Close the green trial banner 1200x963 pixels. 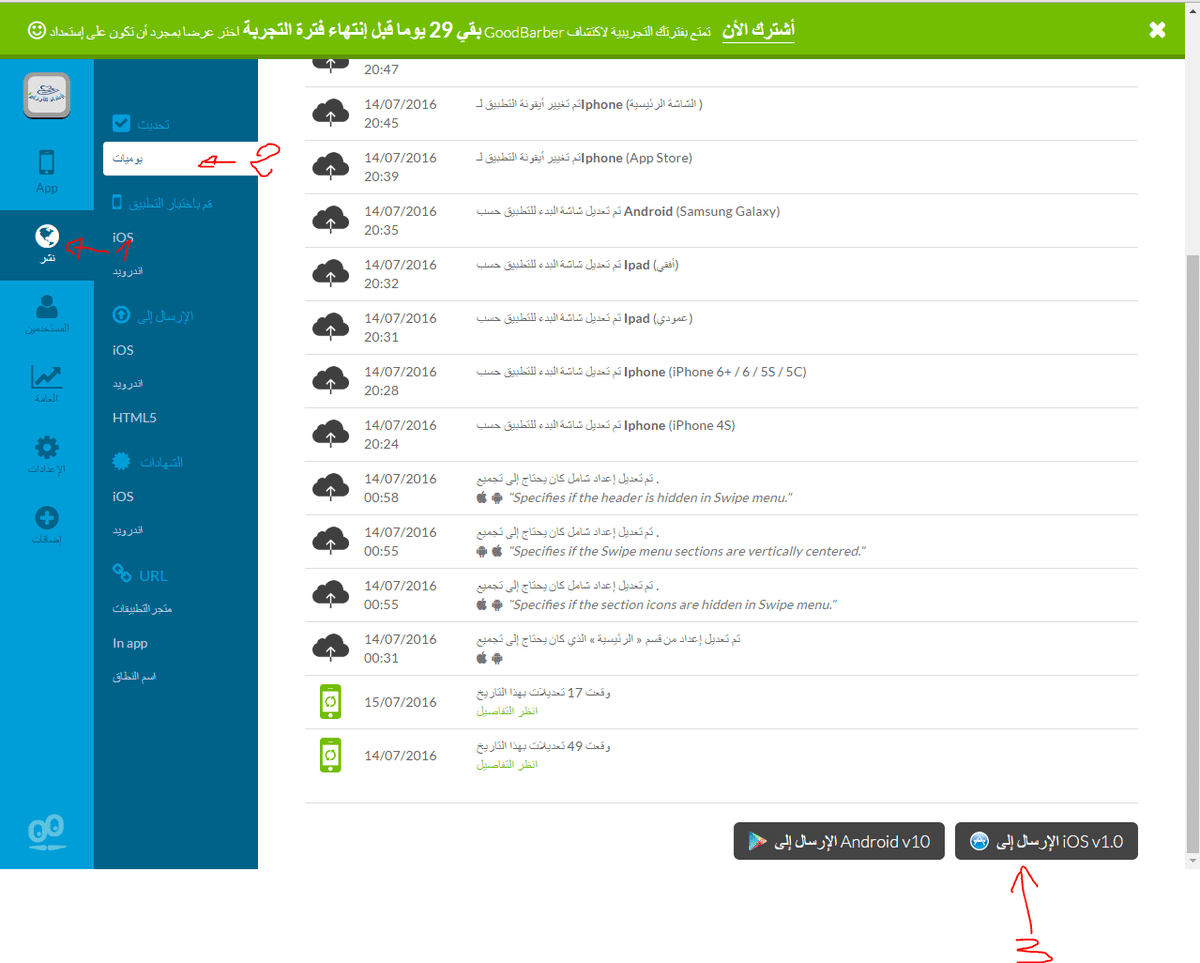coord(1157,30)
